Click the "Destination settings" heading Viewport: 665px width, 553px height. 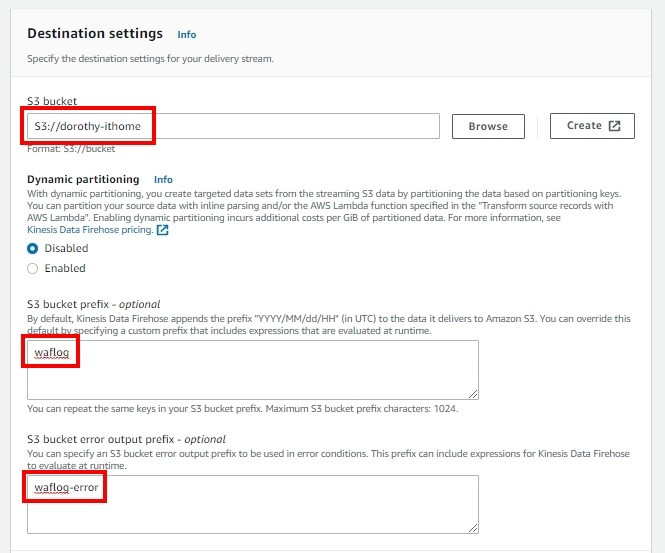(94, 34)
